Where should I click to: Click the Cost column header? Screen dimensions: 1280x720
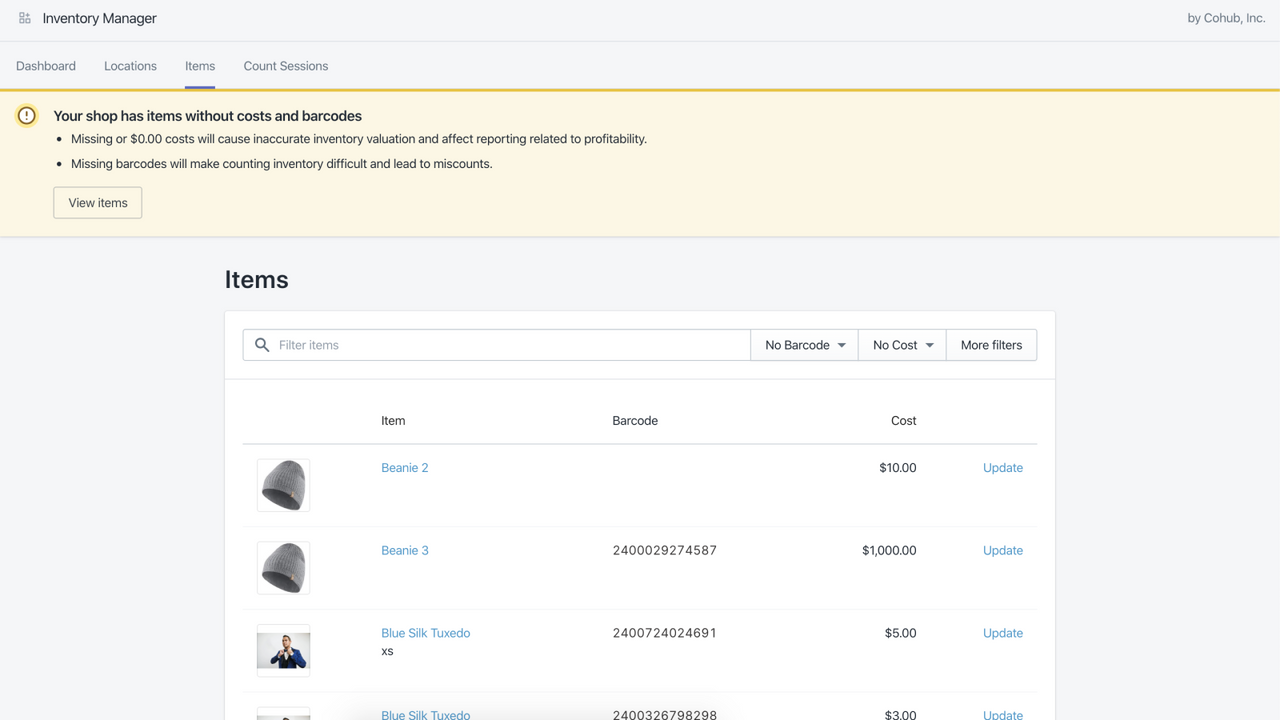click(904, 421)
